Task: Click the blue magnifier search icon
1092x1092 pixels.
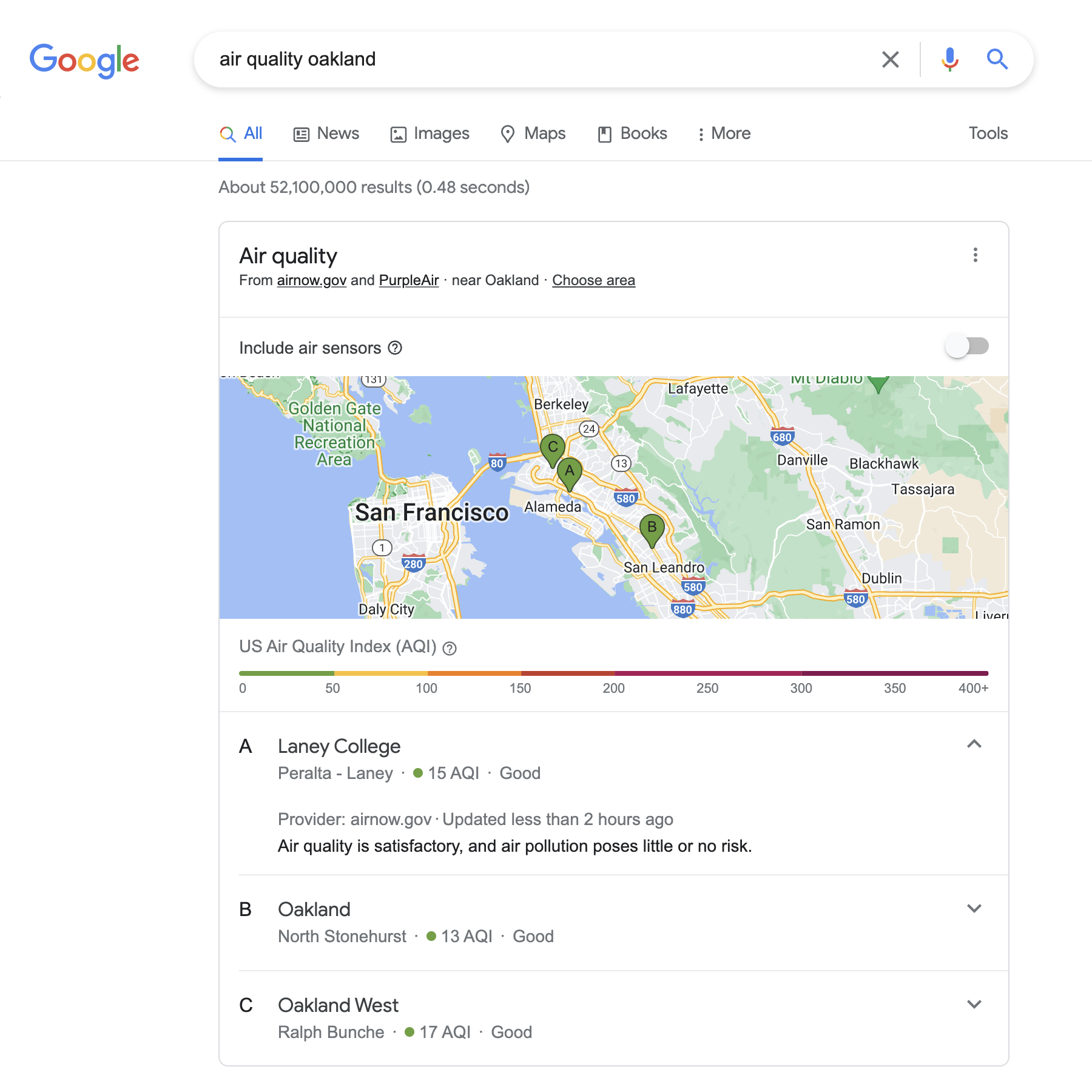Action: coord(997,59)
